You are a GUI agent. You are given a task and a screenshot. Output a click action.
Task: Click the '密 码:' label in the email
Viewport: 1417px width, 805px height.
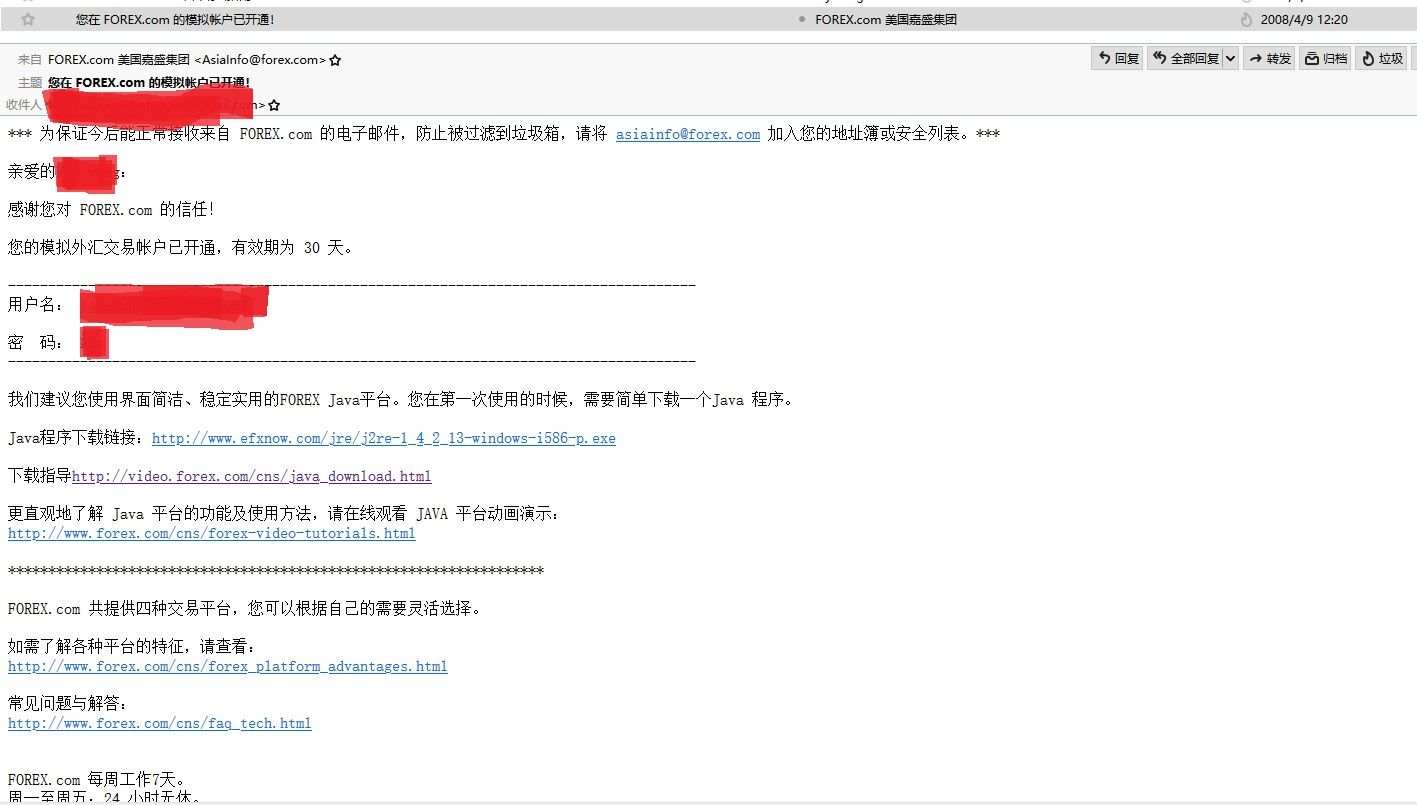(x=36, y=343)
